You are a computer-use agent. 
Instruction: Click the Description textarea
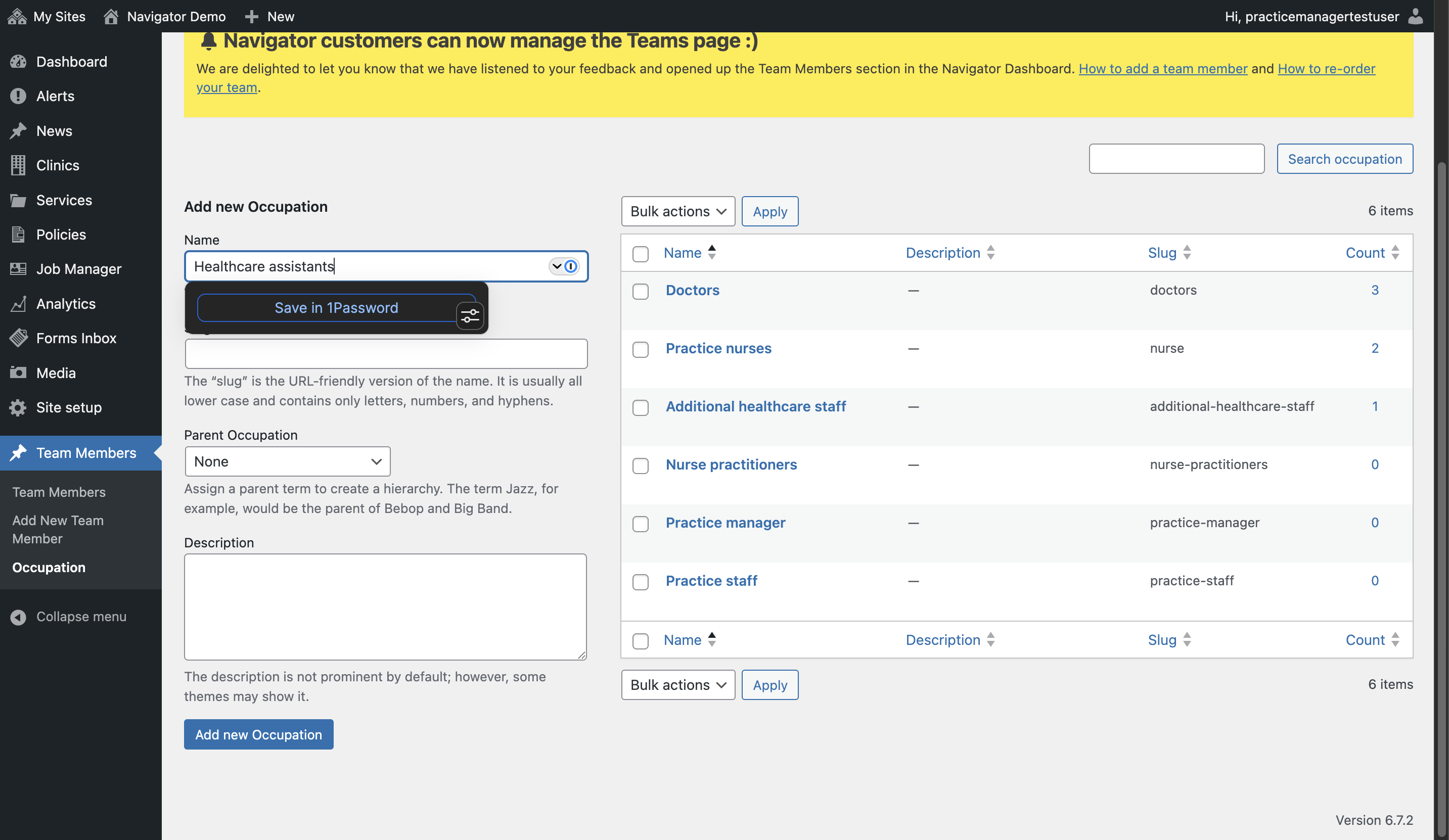tap(385, 606)
